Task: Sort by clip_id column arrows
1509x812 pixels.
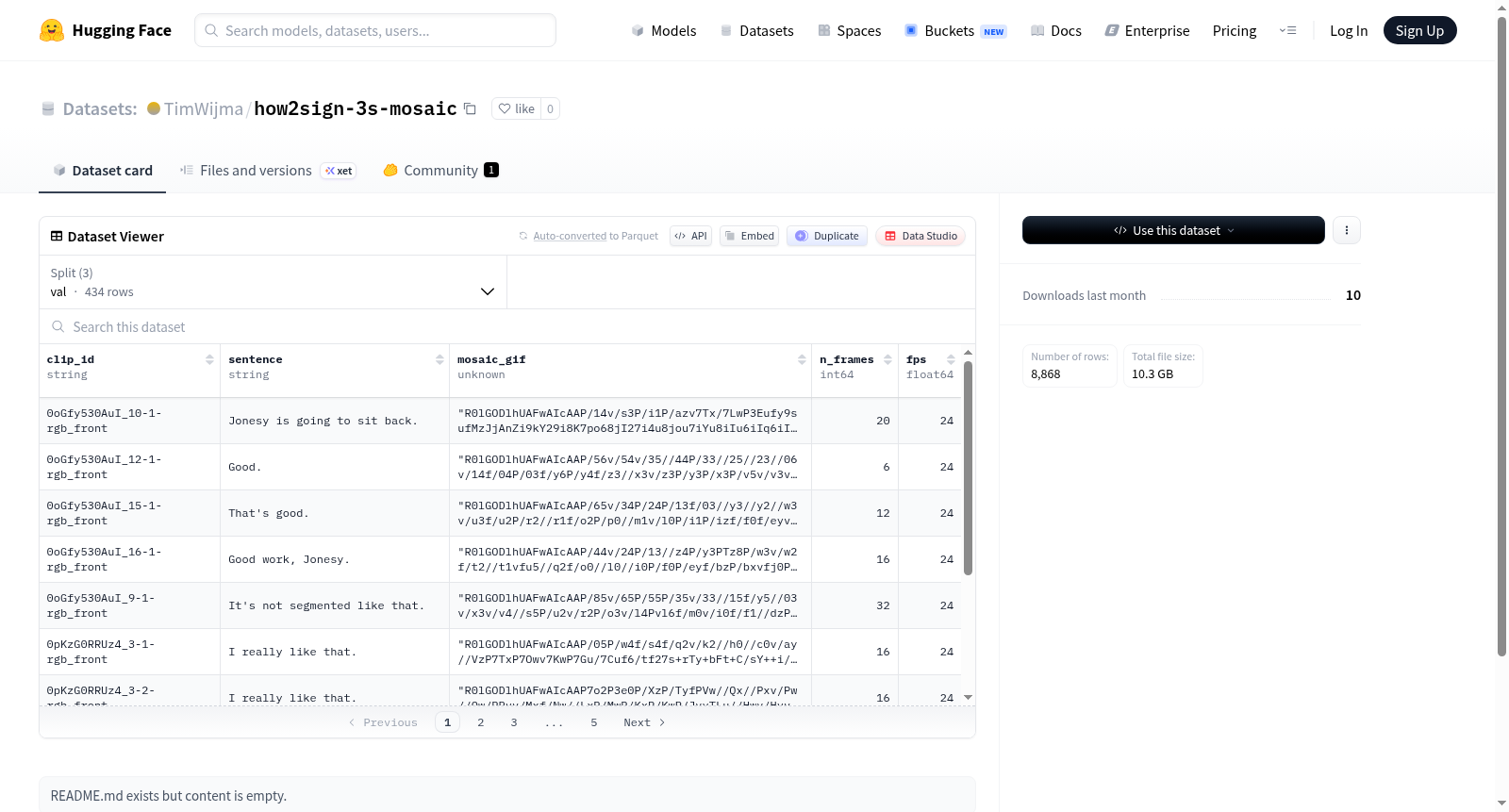Action: click(x=209, y=359)
